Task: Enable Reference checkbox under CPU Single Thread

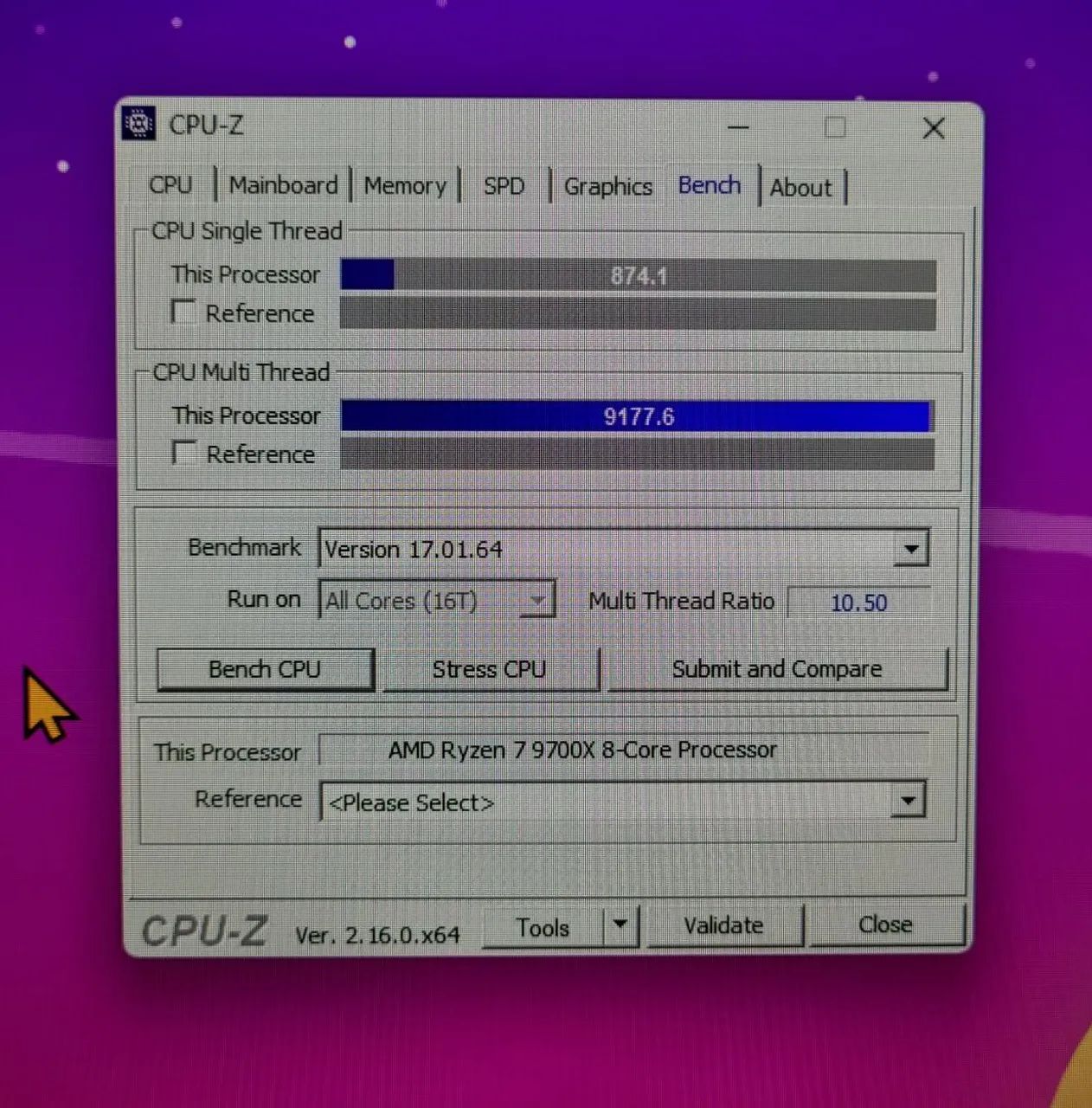Action: (183, 312)
